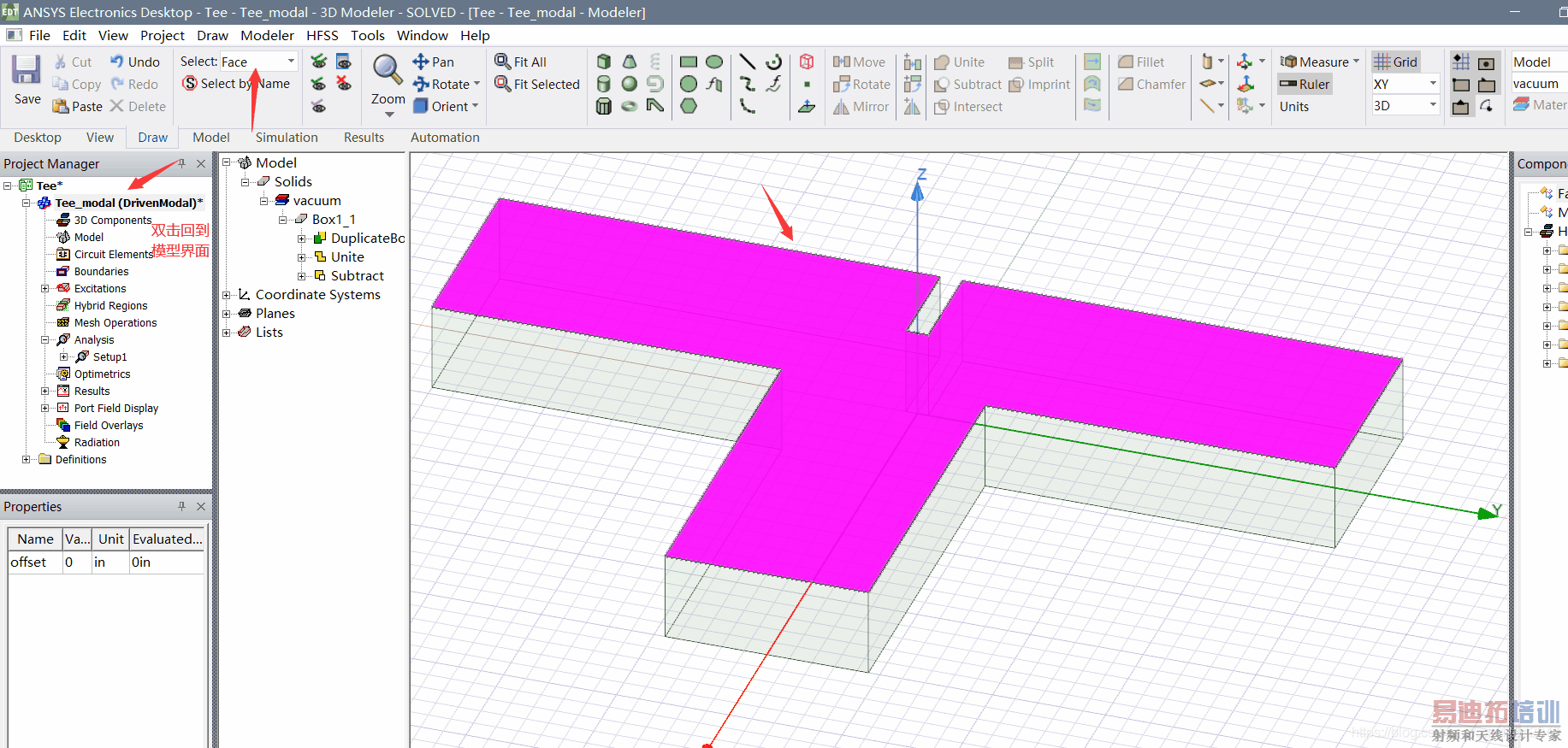1568x748 pixels.
Task: Click the Units button
Action: point(1294,106)
